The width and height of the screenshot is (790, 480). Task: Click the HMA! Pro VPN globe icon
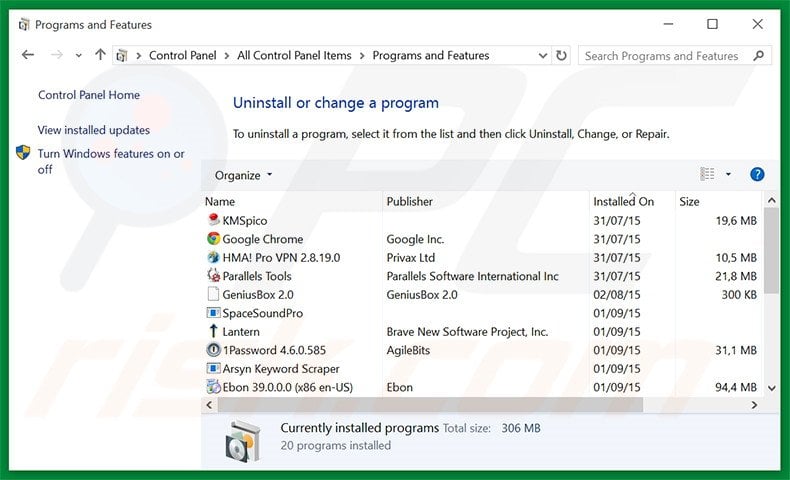214,257
